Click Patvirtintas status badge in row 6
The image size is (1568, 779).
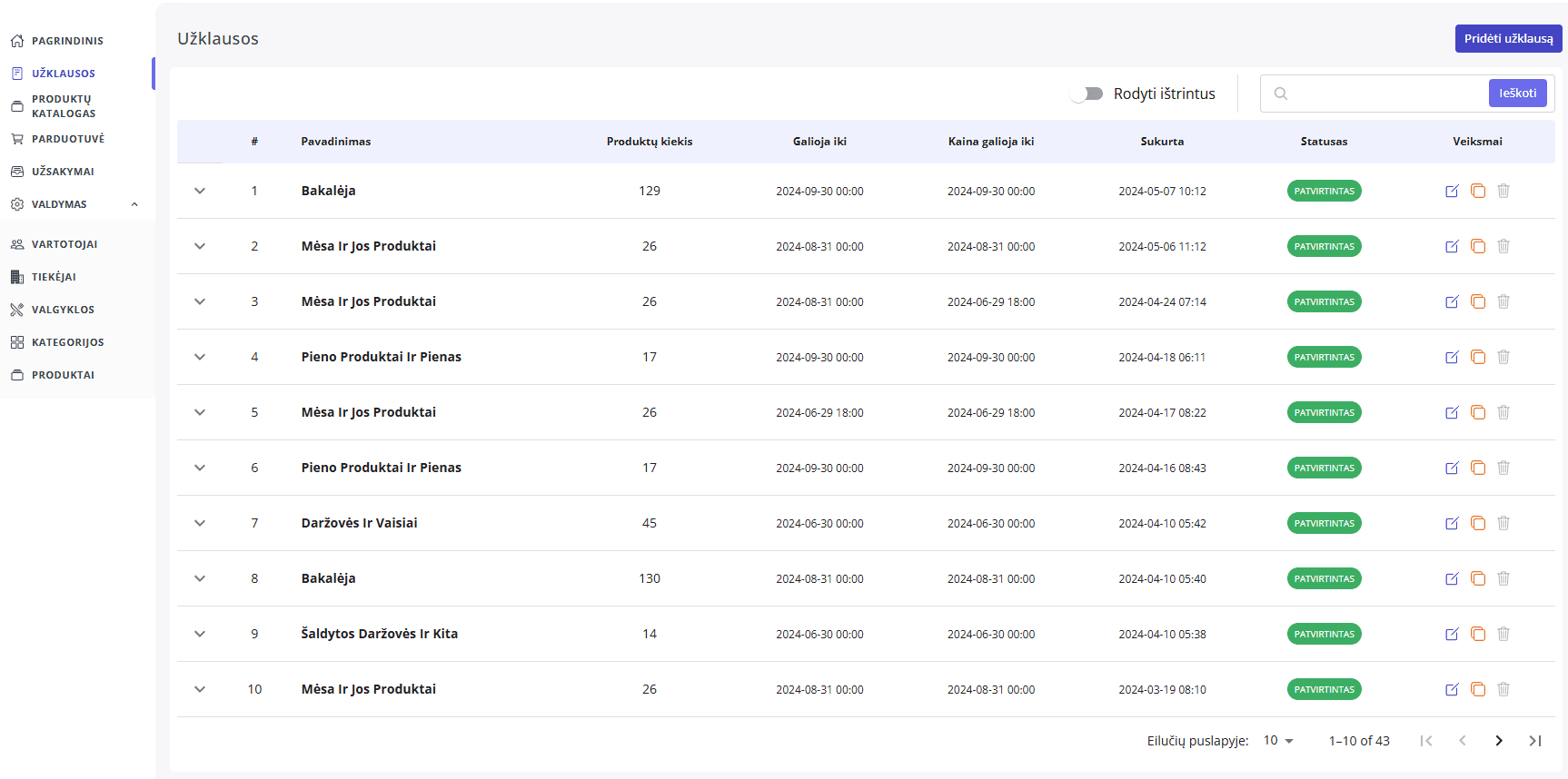1324,468
